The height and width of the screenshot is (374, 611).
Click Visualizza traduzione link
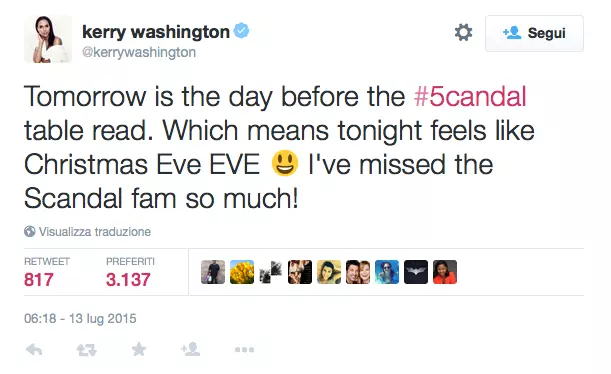coord(95,231)
